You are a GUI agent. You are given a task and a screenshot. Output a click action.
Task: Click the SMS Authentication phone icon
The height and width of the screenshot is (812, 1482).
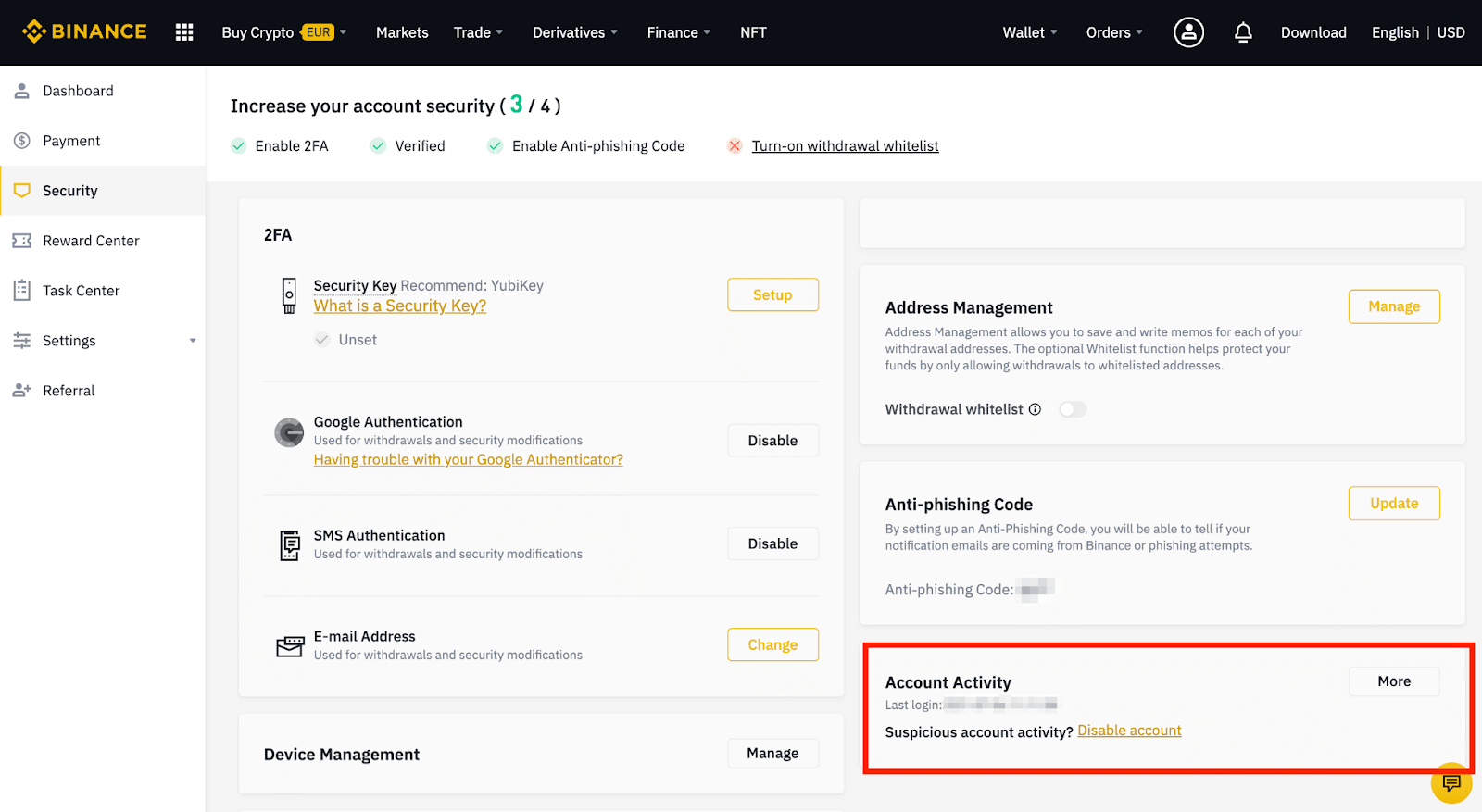[290, 545]
